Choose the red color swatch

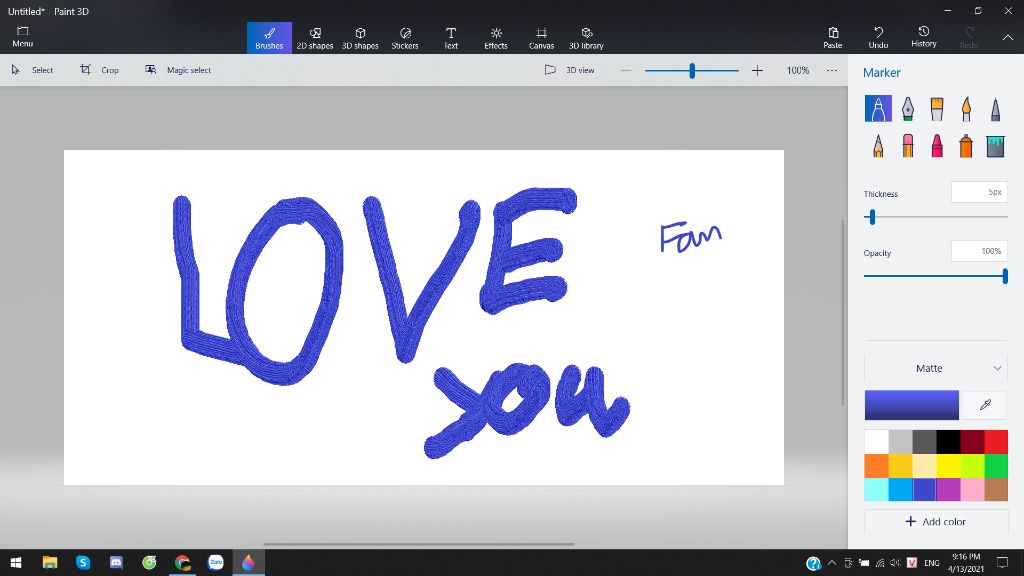[x=996, y=441]
